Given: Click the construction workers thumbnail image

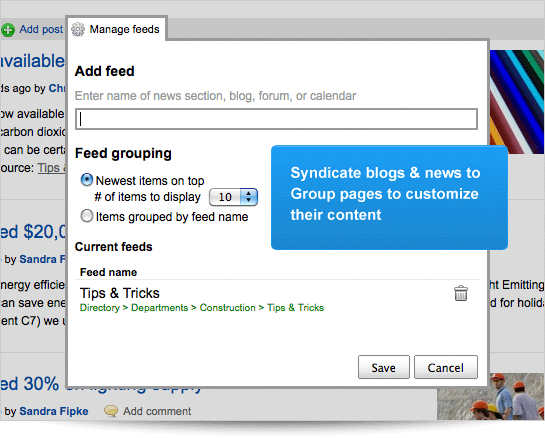Looking at the screenshot, I should point(490,397).
